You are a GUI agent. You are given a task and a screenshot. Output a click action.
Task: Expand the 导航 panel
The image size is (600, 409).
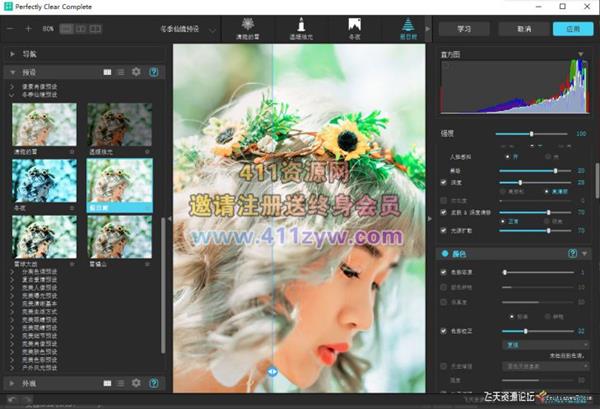pyautogui.click(x=11, y=53)
